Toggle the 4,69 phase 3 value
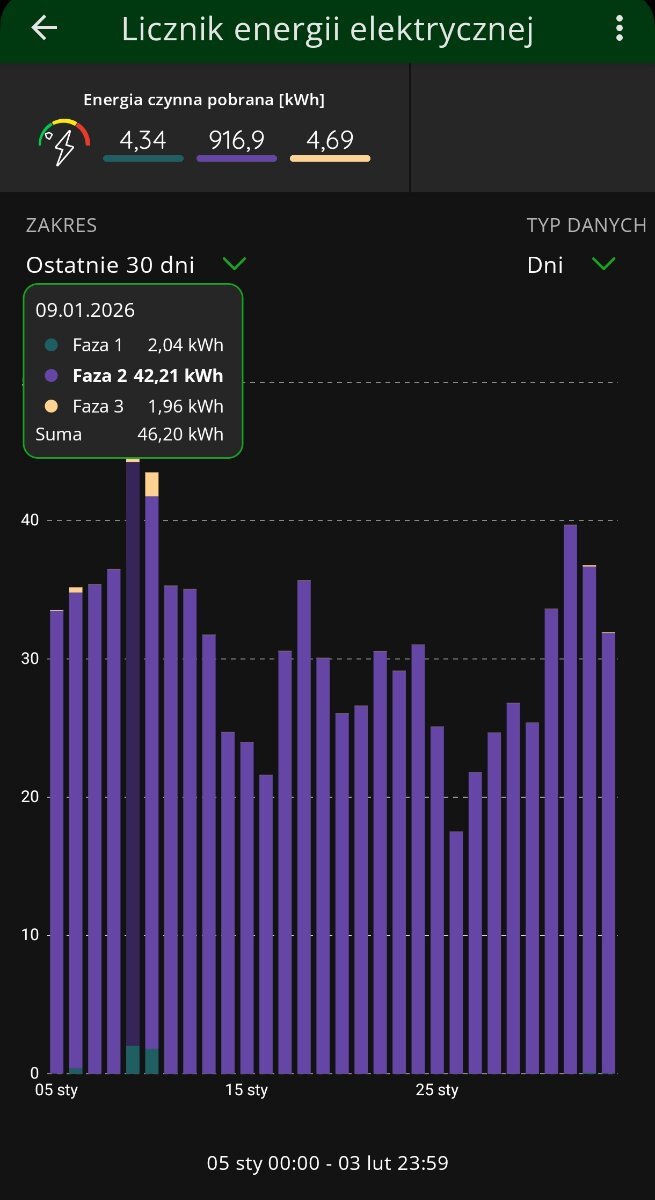 point(330,141)
